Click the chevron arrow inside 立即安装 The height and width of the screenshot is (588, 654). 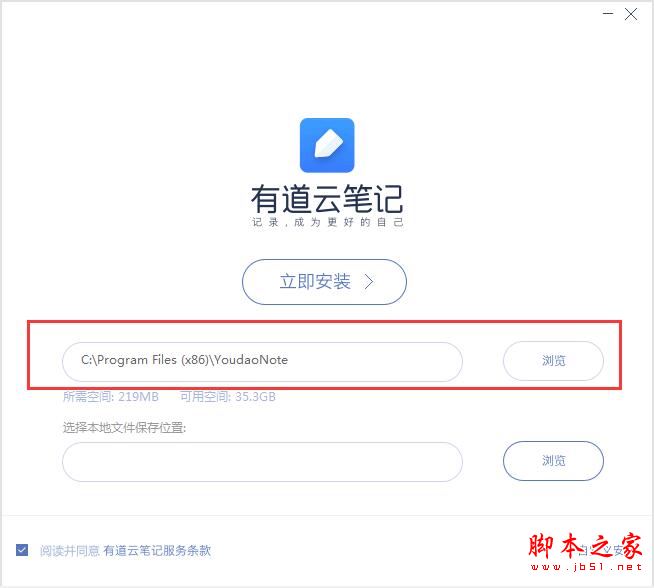369,282
